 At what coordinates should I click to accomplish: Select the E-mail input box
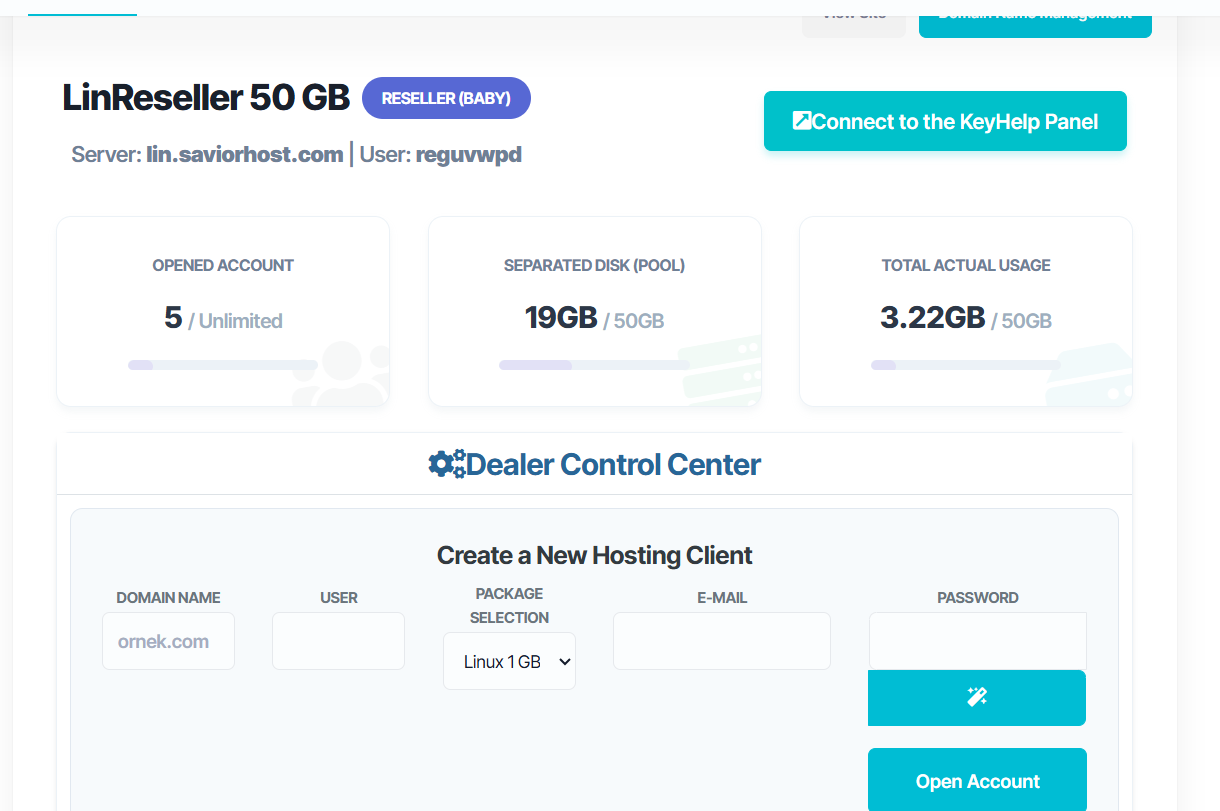(721, 641)
